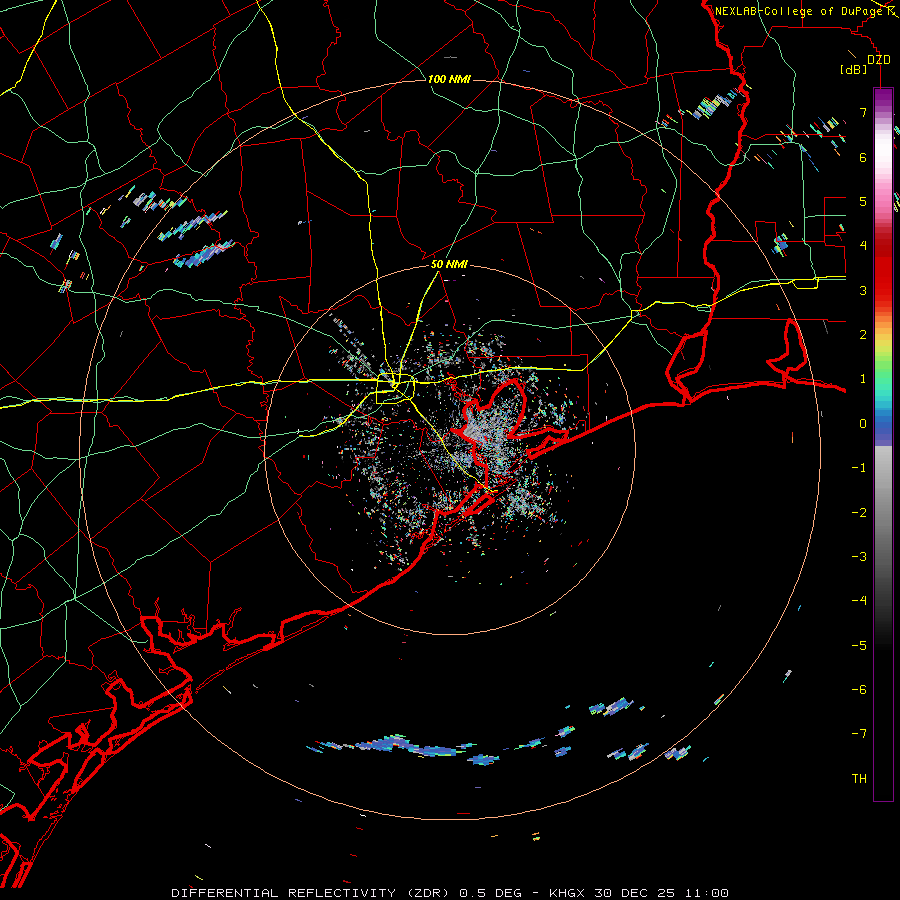Click the "6" value on the color scale
The height and width of the screenshot is (900, 900).
pos(863,157)
